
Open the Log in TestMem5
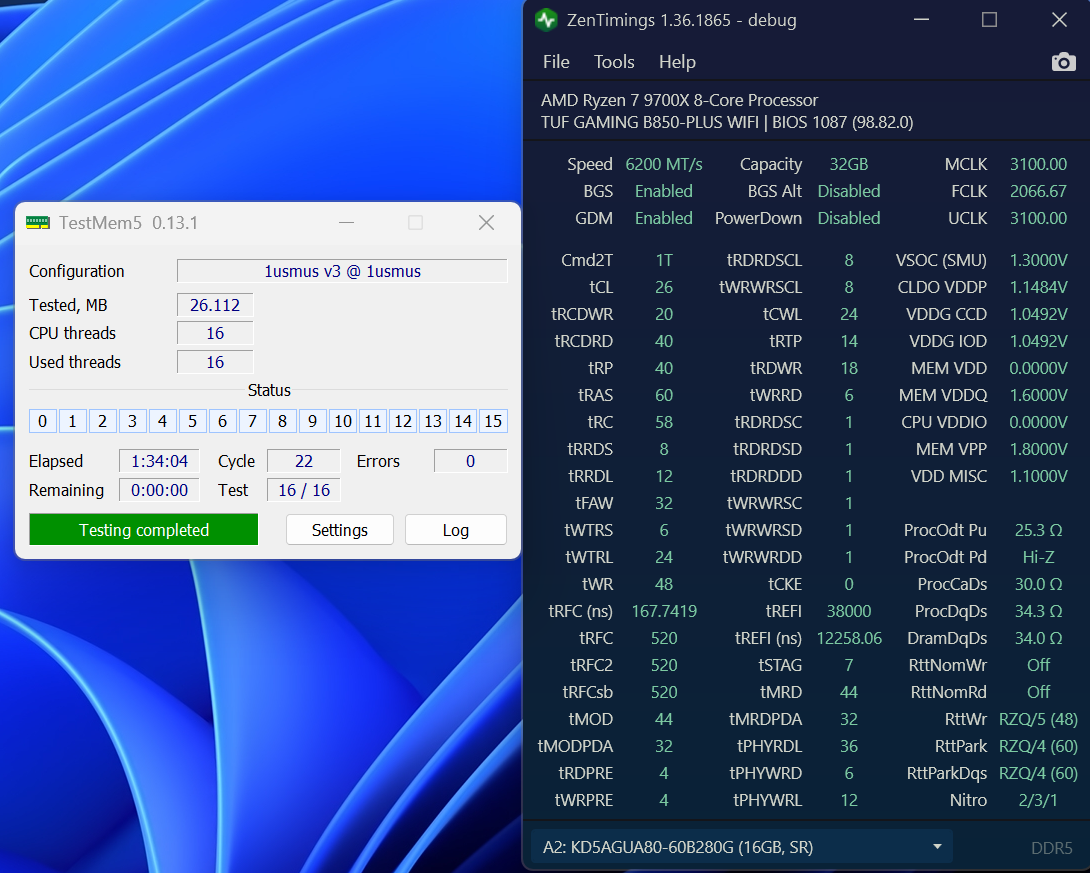click(x=455, y=530)
